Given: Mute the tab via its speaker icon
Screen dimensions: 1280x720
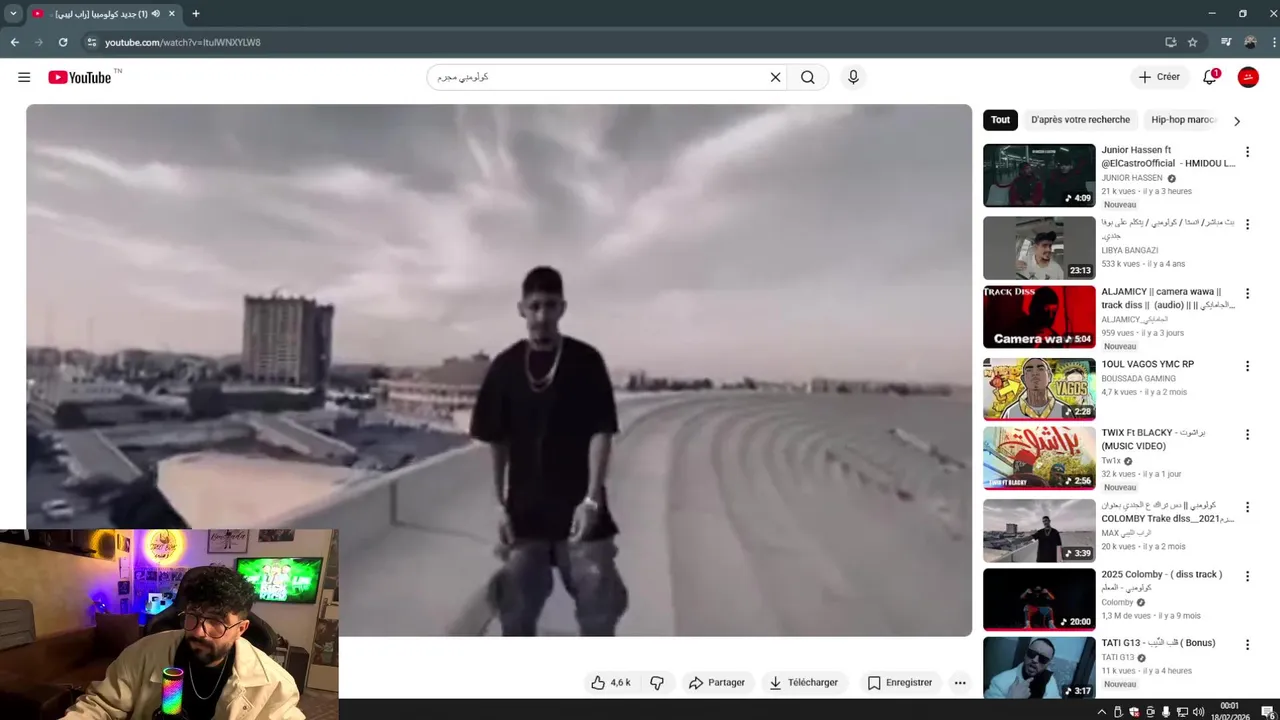Looking at the screenshot, I should tap(156, 14).
